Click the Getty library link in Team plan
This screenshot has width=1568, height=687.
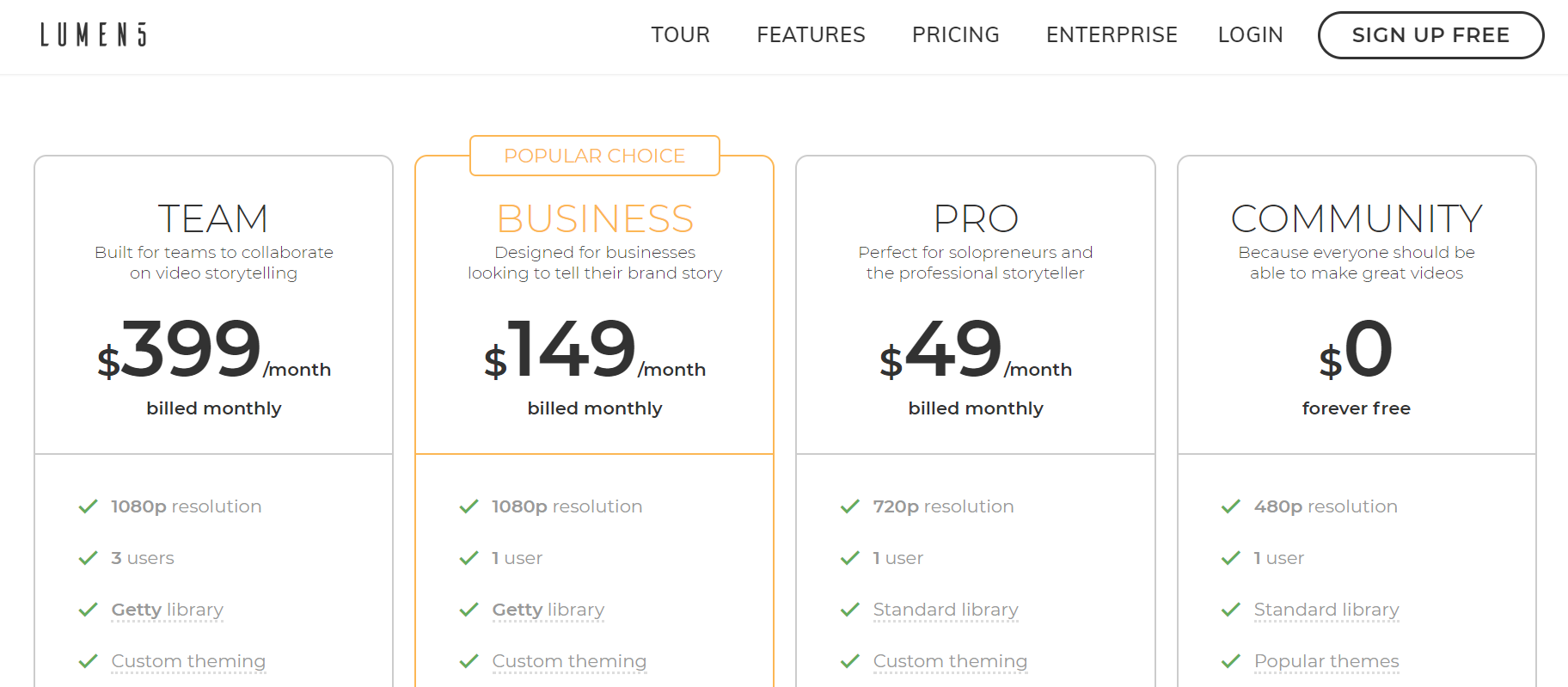click(x=168, y=610)
